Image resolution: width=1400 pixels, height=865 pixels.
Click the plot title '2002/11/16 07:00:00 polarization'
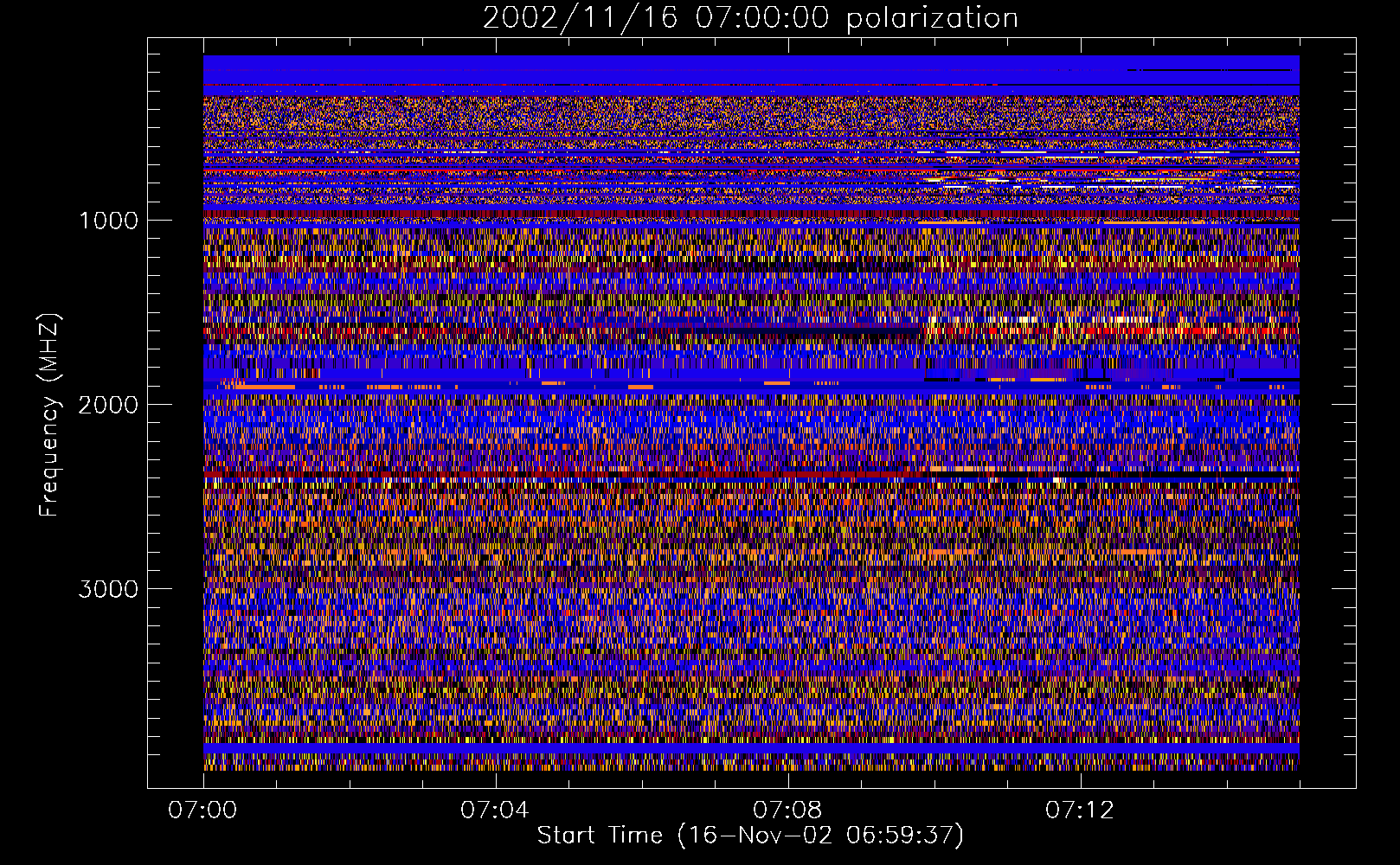click(x=750, y=18)
